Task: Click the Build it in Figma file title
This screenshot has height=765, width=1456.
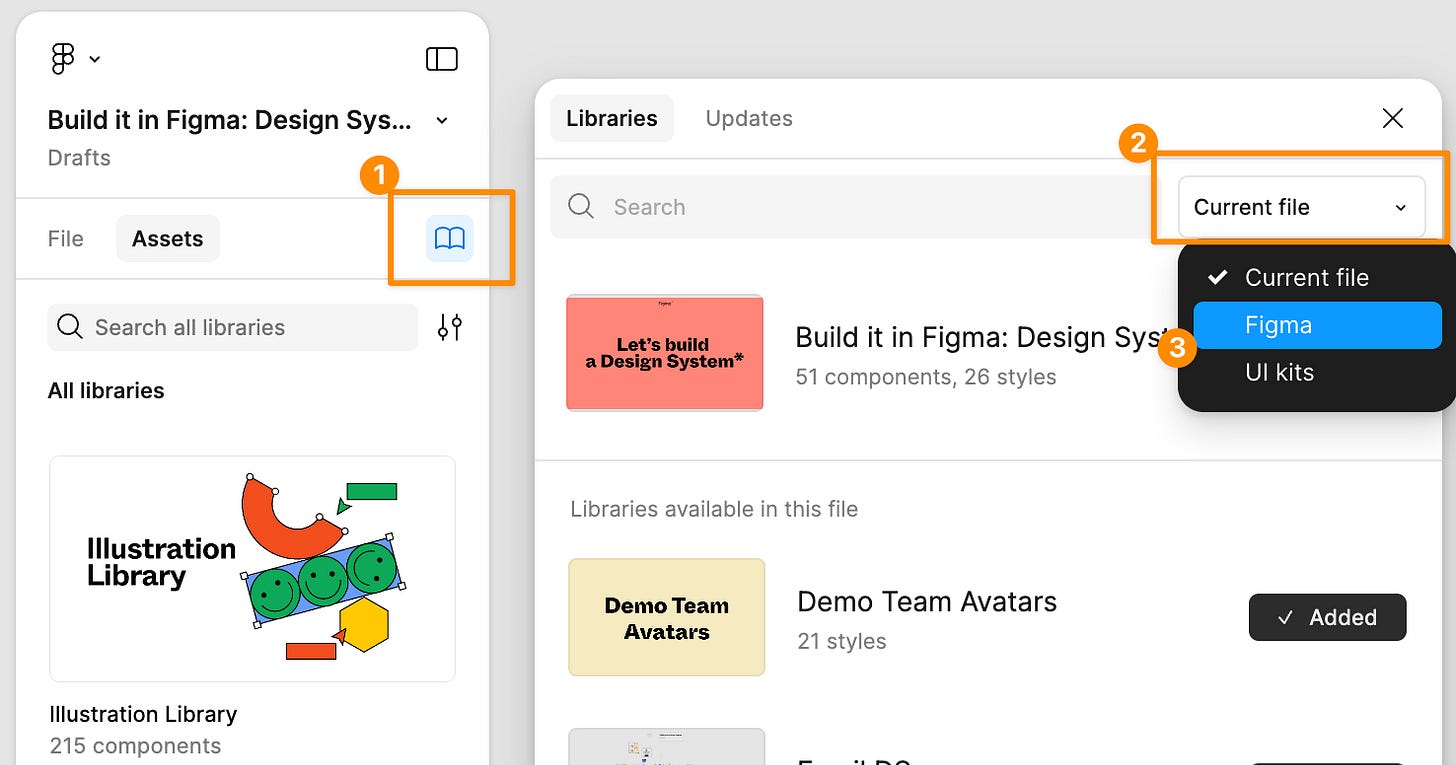Action: point(230,120)
